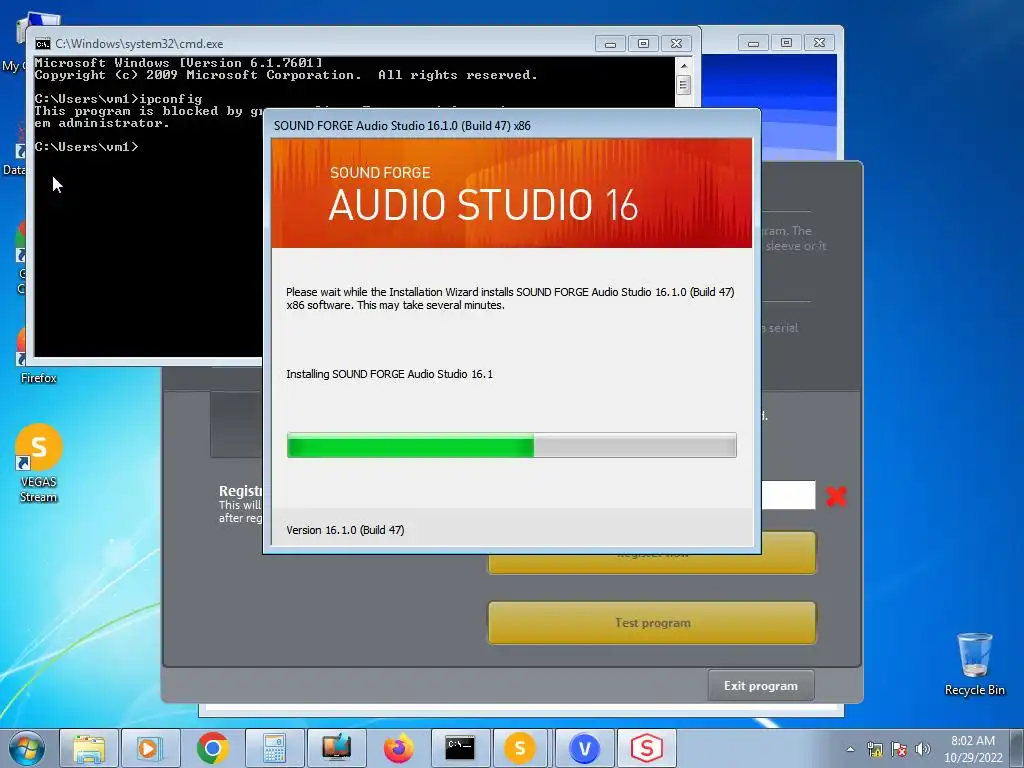The image size is (1024, 768).
Task: Click the installation progress bar
Action: click(511, 445)
